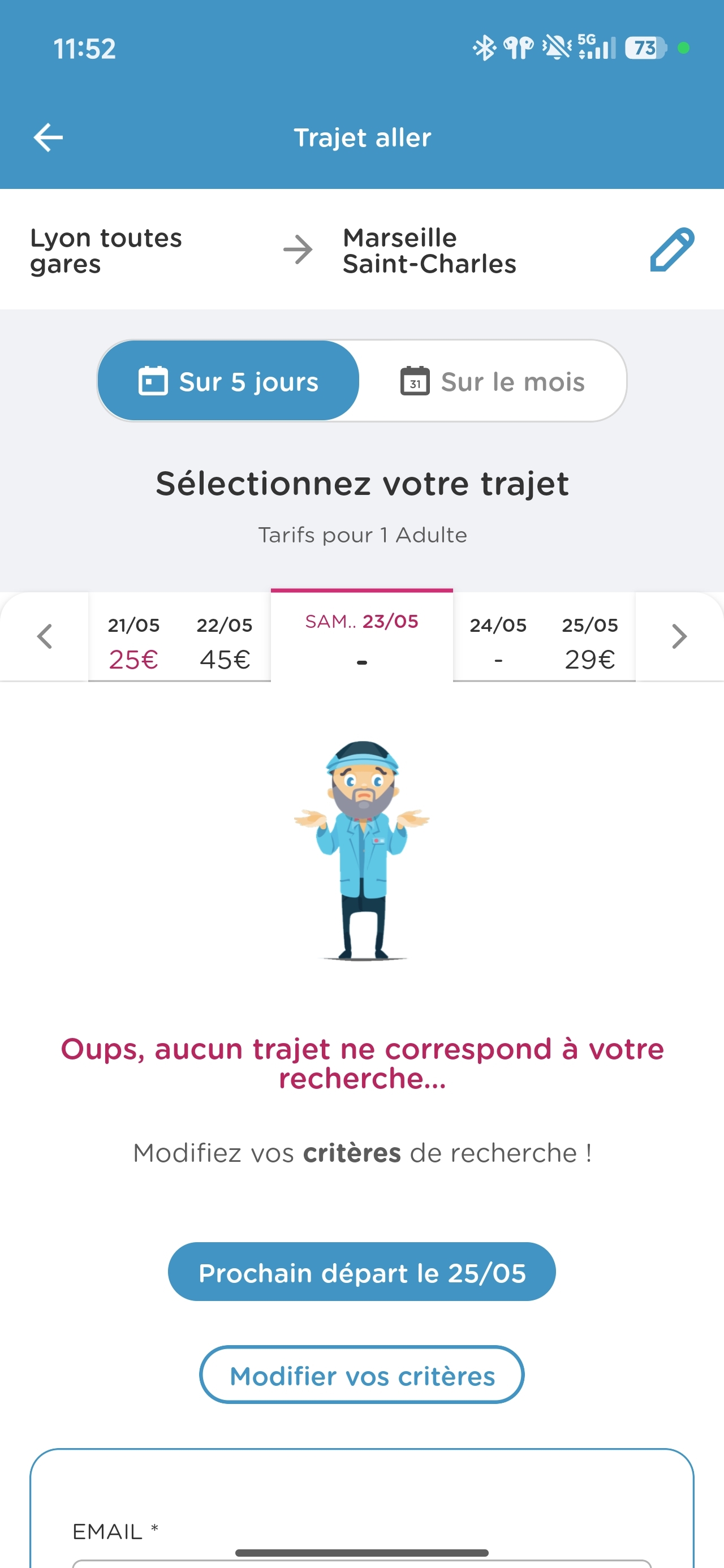
Task: Select the 21/05 date at 25€
Action: pyautogui.click(x=134, y=641)
